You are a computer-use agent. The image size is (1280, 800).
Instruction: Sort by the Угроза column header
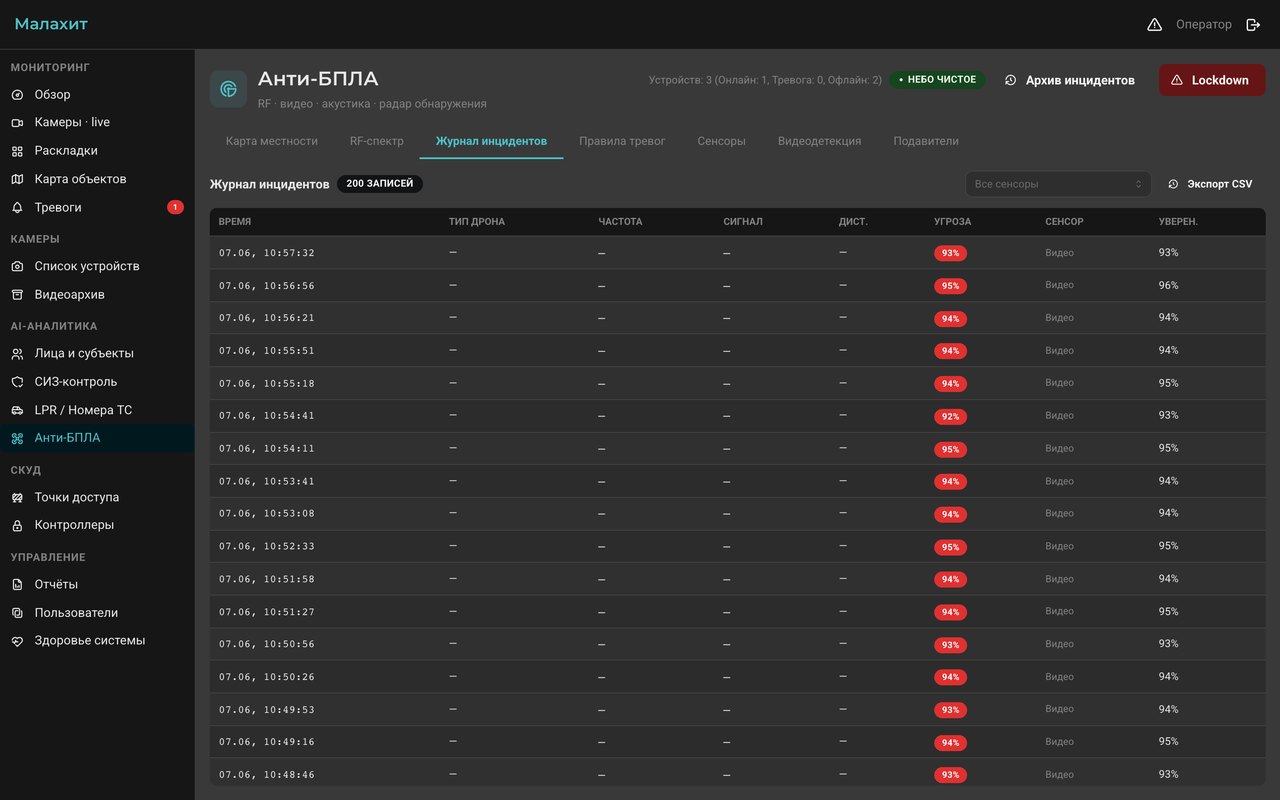[952, 222]
